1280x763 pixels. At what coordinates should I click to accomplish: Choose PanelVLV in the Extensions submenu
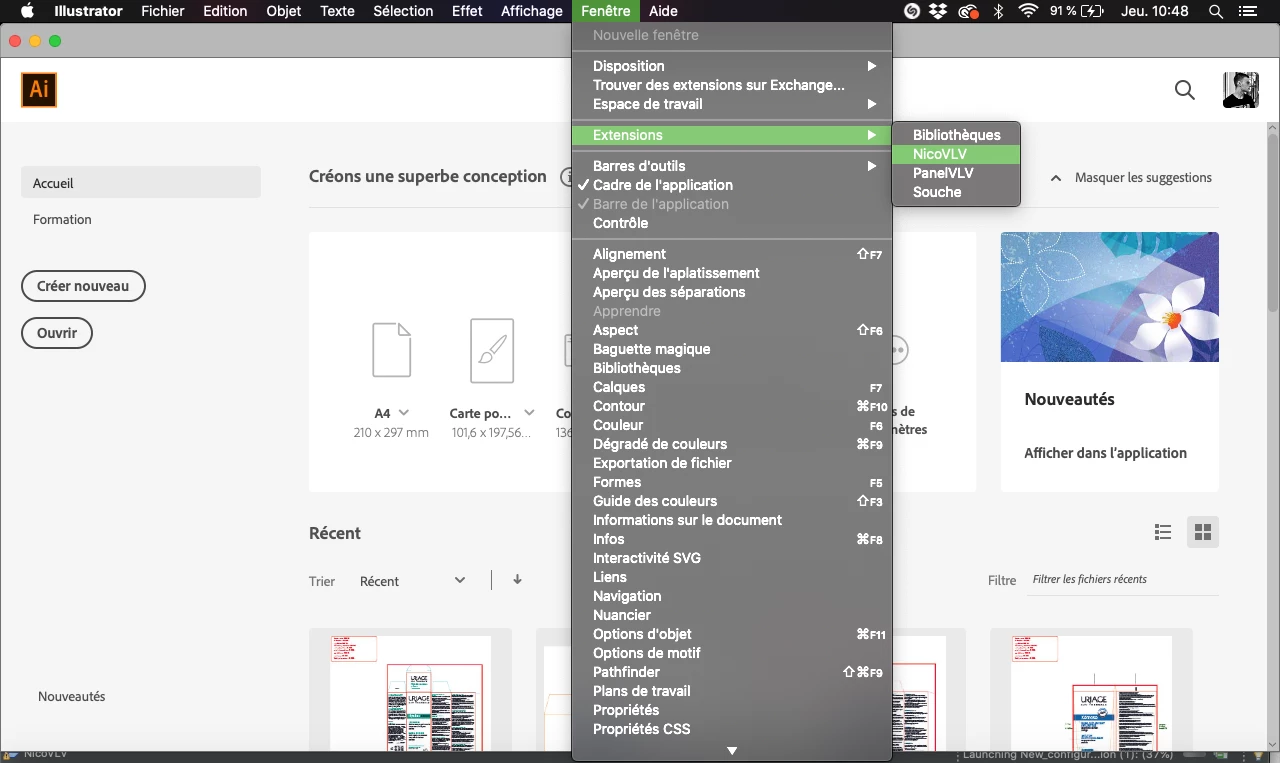pos(956,173)
